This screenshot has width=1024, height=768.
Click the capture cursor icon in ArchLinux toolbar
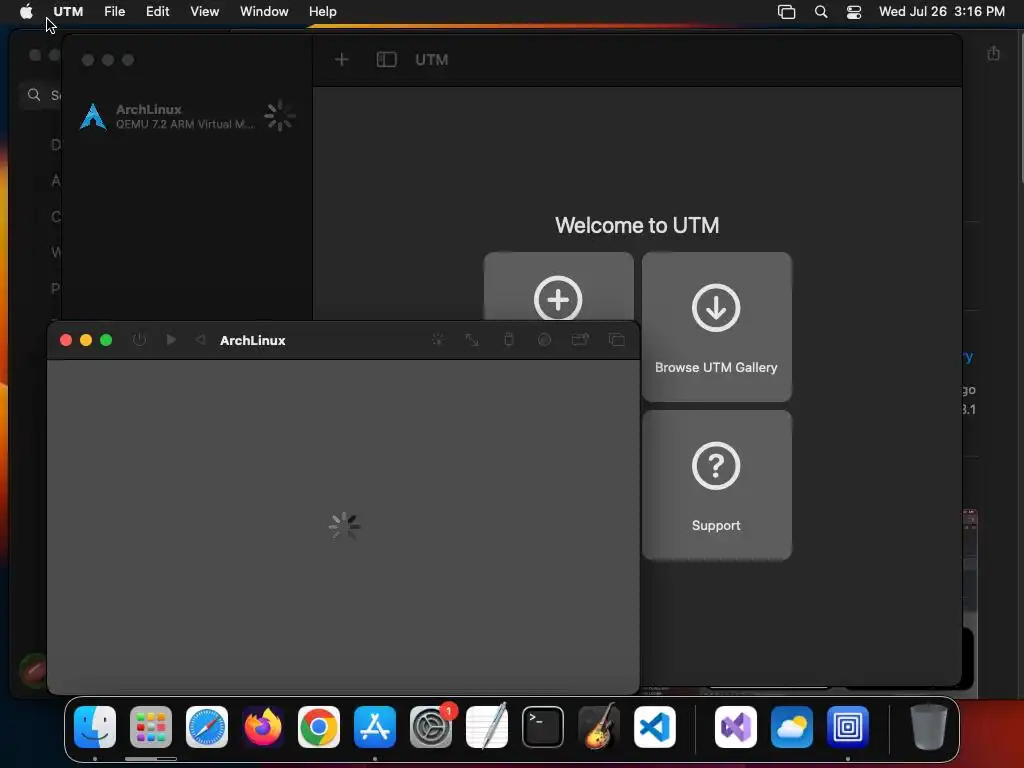point(438,340)
